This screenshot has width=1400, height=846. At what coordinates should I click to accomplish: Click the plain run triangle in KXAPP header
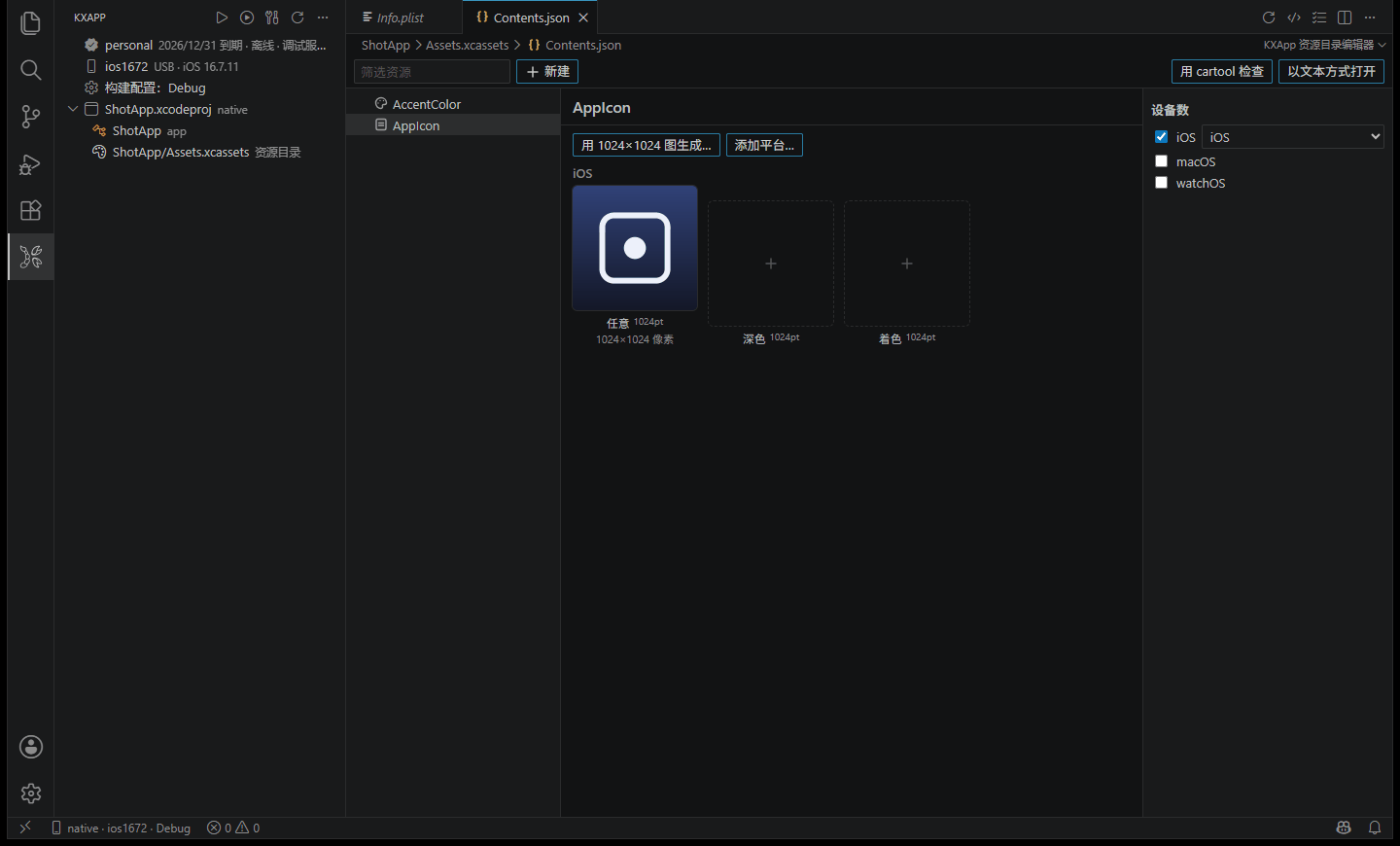[222, 18]
